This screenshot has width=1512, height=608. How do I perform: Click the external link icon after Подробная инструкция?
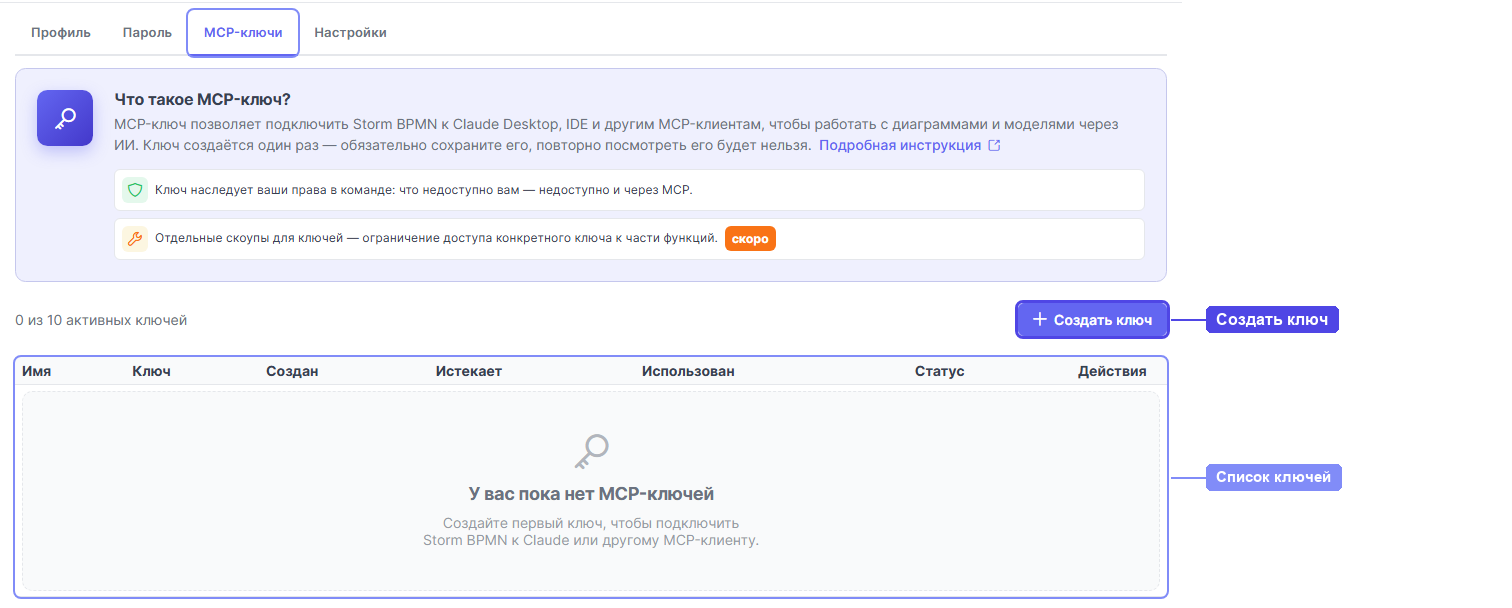(x=994, y=146)
